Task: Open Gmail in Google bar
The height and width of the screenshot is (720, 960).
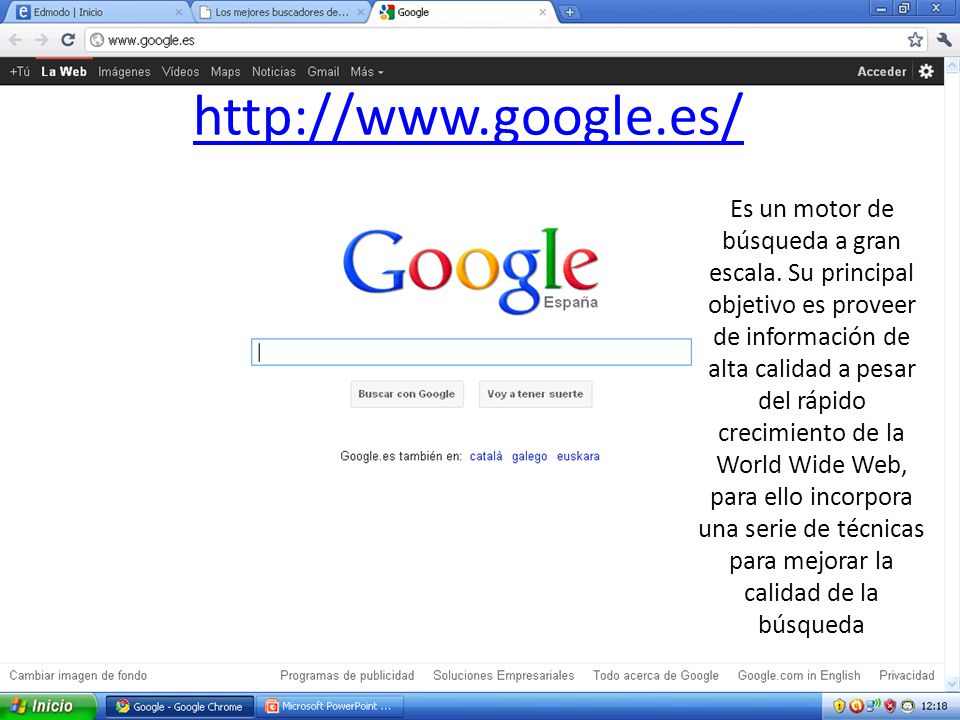Action: pos(323,72)
